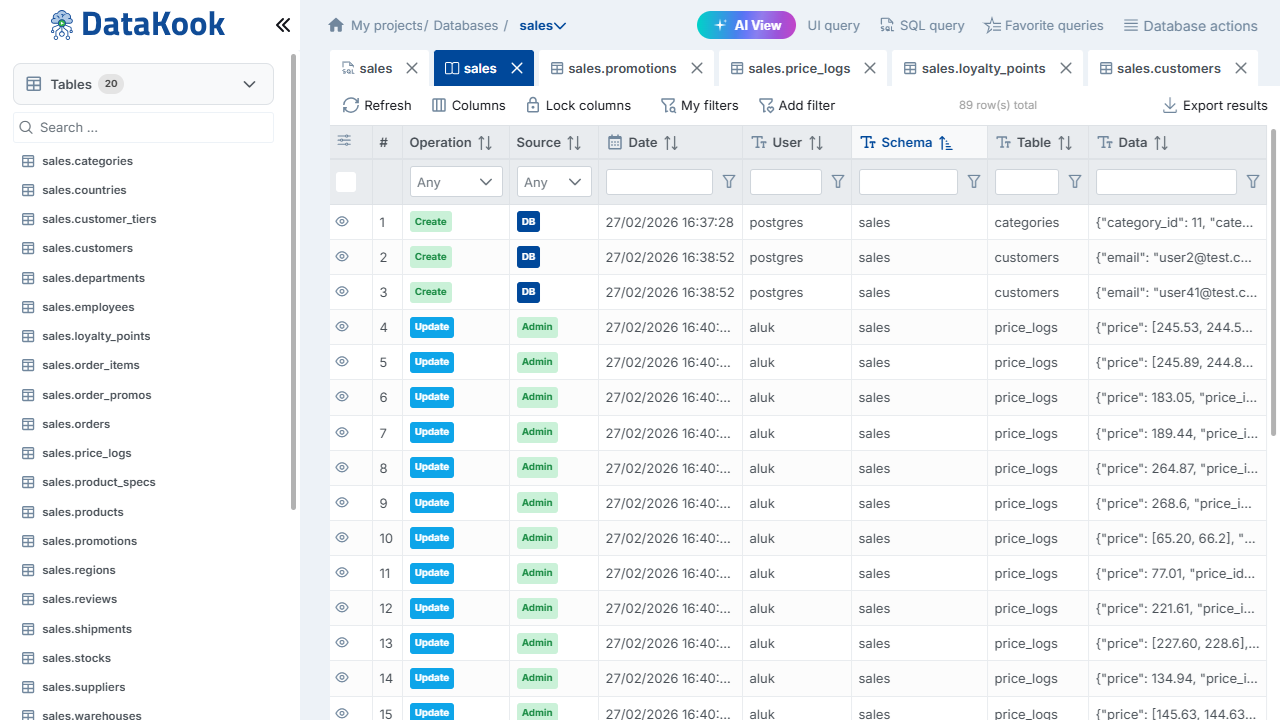
Task: Focus the table Search field
Action: coord(143,127)
